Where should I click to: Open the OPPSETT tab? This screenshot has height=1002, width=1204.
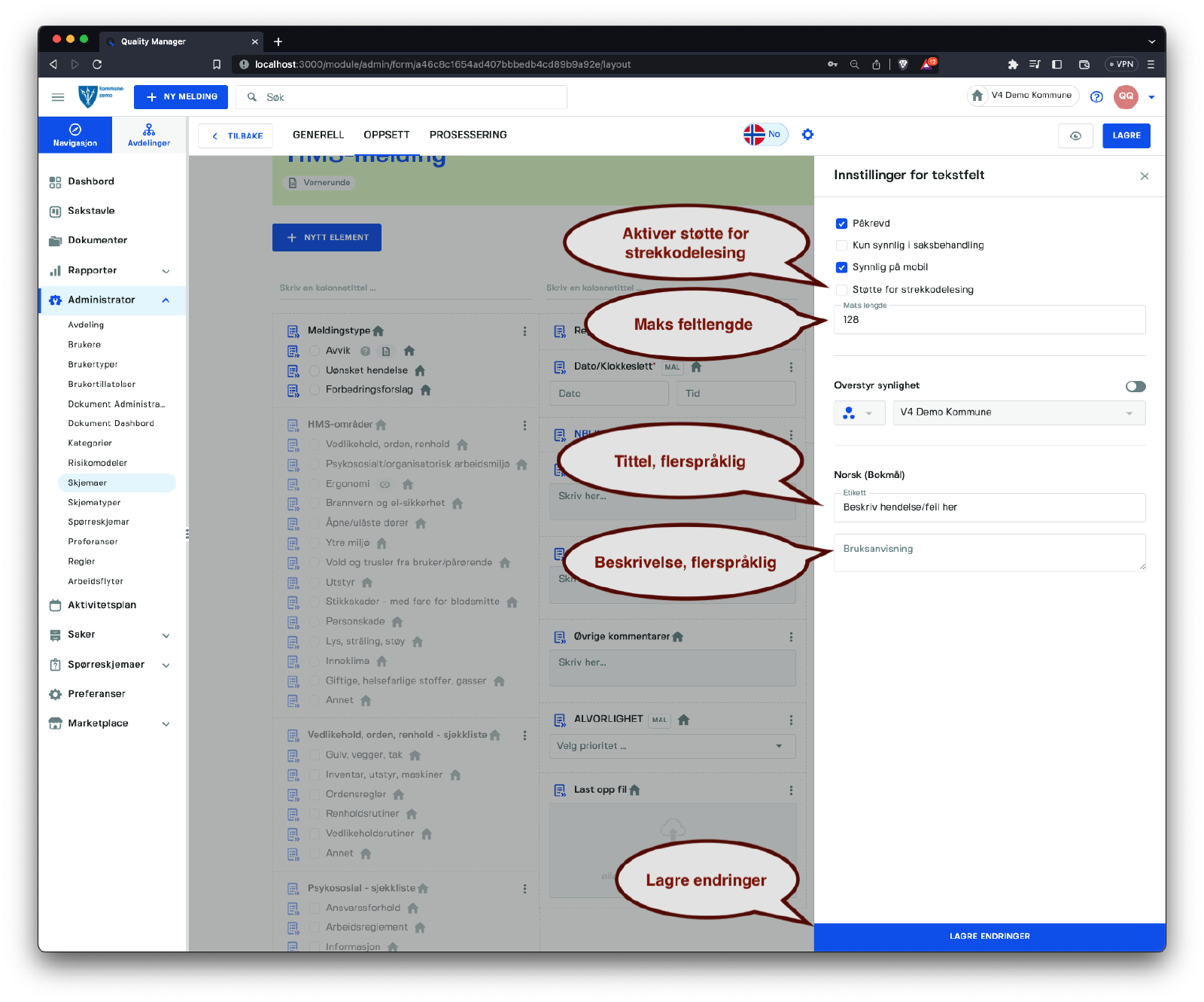386,135
